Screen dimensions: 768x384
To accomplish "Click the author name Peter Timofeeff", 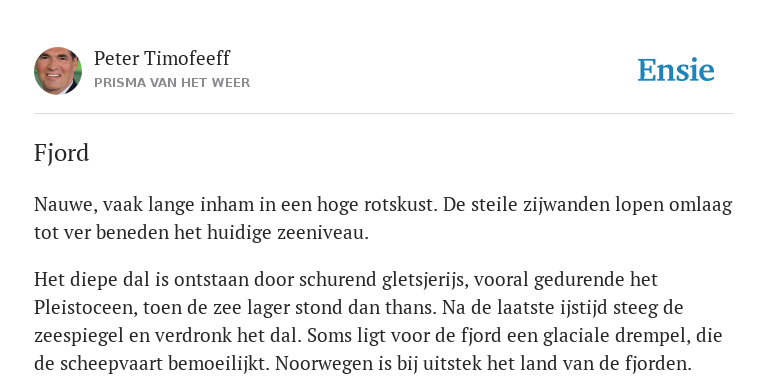I will tap(162, 58).
